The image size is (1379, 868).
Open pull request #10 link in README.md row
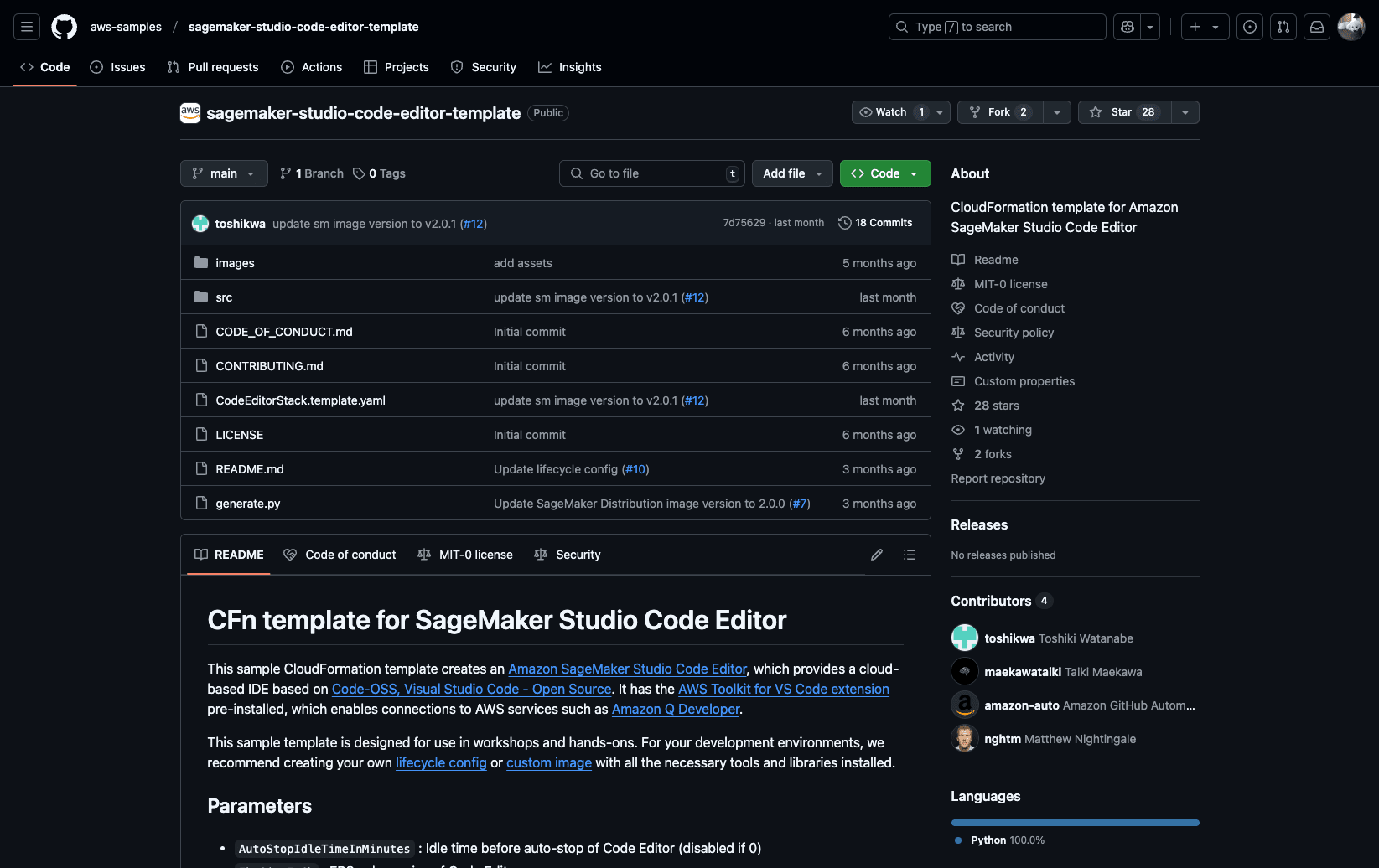pos(636,469)
